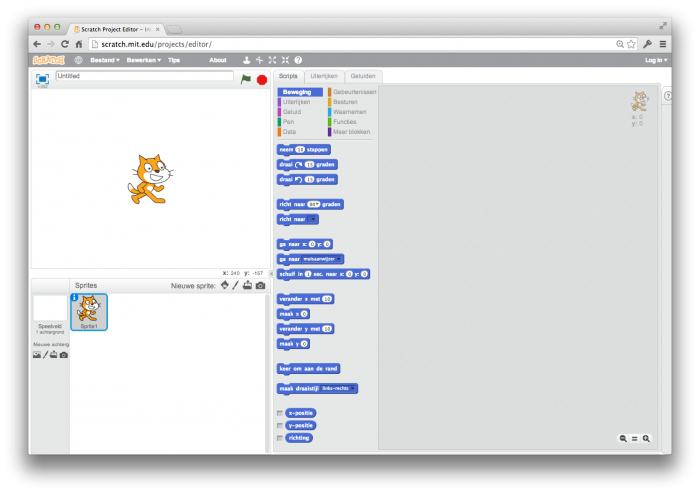700x494 pixels.
Task: Enter full-screen presentation mode icon
Action: pyautogui.click(x=42, y=79)
